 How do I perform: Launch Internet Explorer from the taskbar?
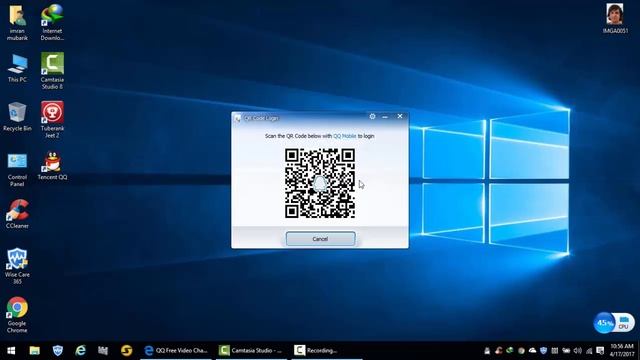80,351
